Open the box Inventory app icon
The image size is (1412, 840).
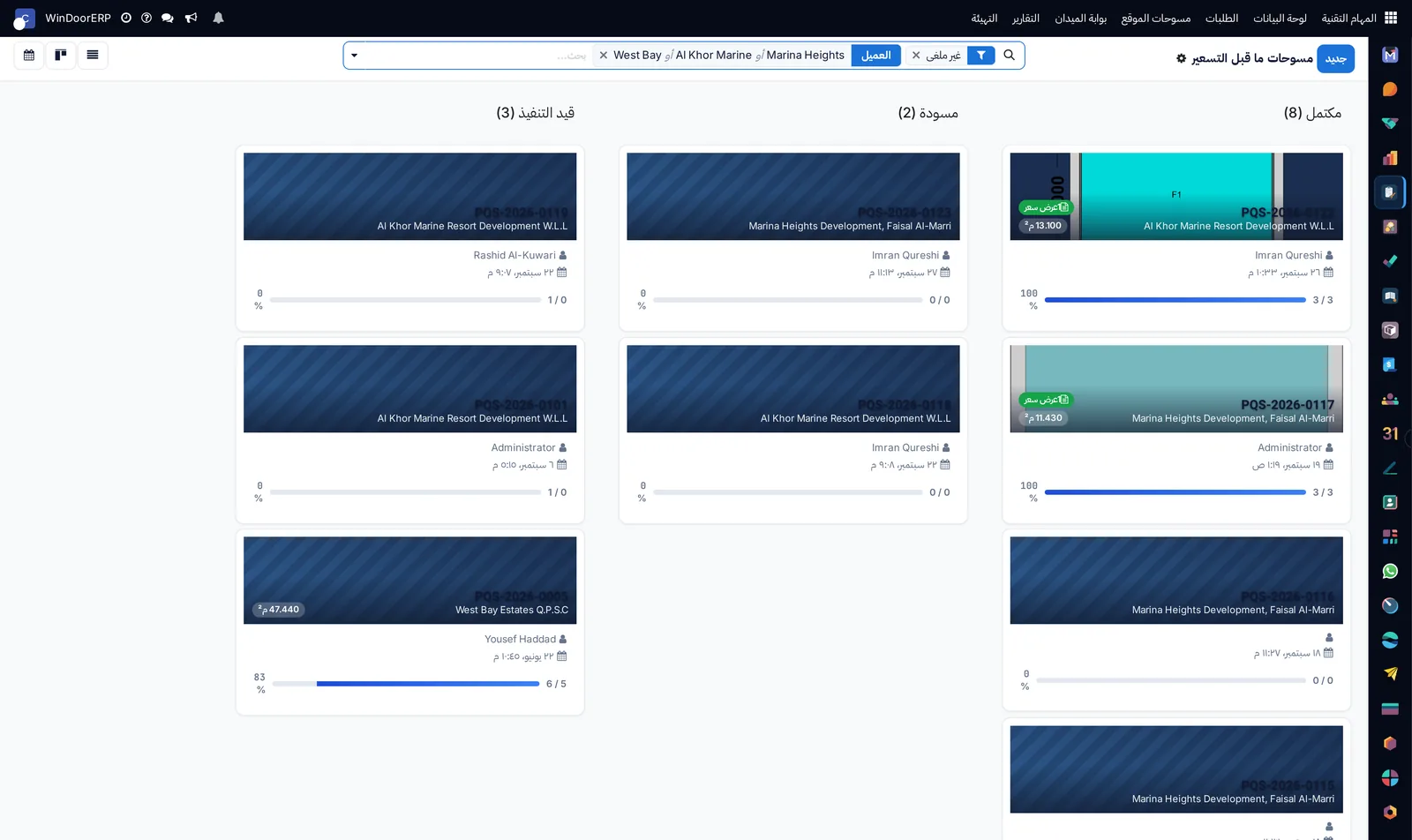pos(1390,330)
